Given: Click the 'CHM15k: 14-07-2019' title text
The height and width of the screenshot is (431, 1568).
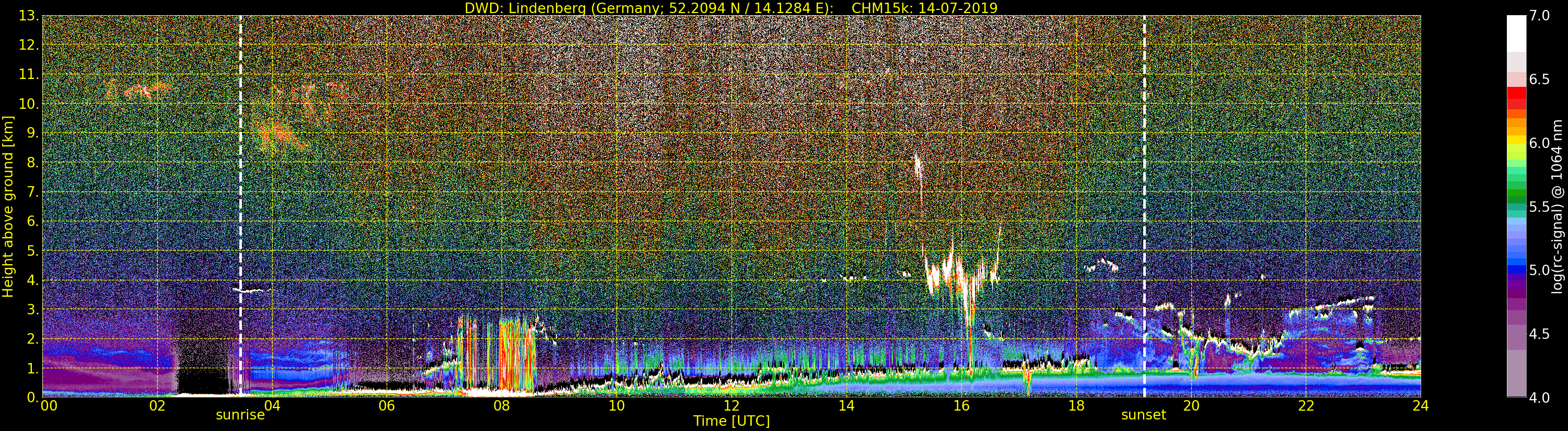Looking at the screenshot, I should (925, 8).
